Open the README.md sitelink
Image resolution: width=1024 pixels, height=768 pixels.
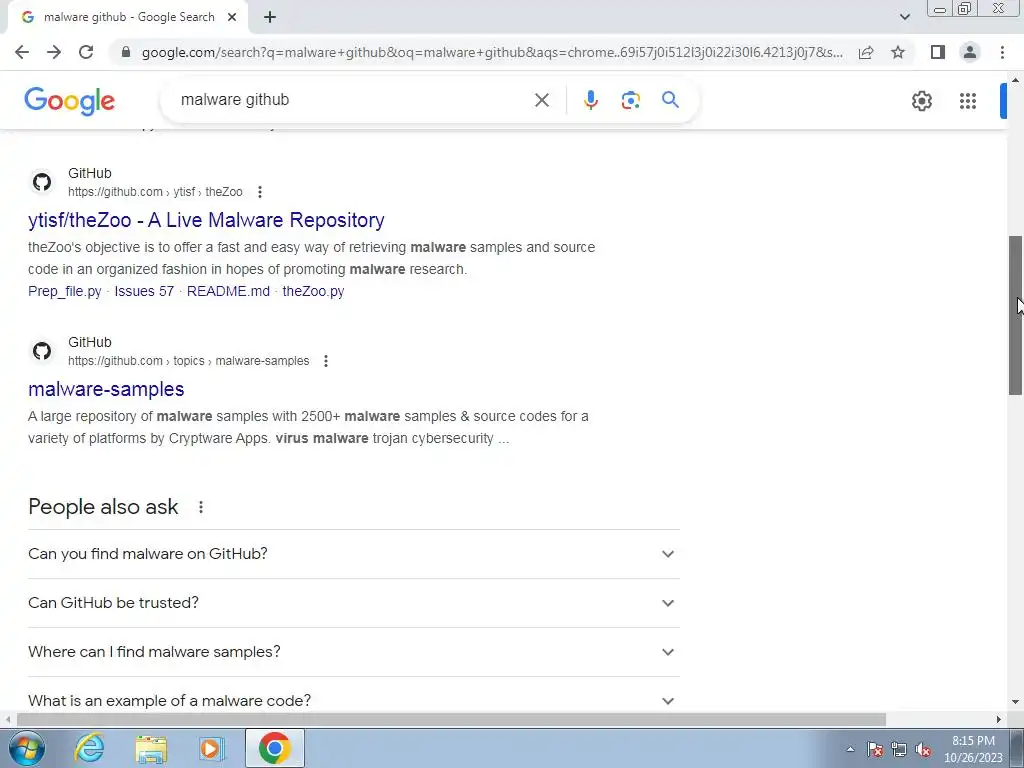[x=228, y=291]
